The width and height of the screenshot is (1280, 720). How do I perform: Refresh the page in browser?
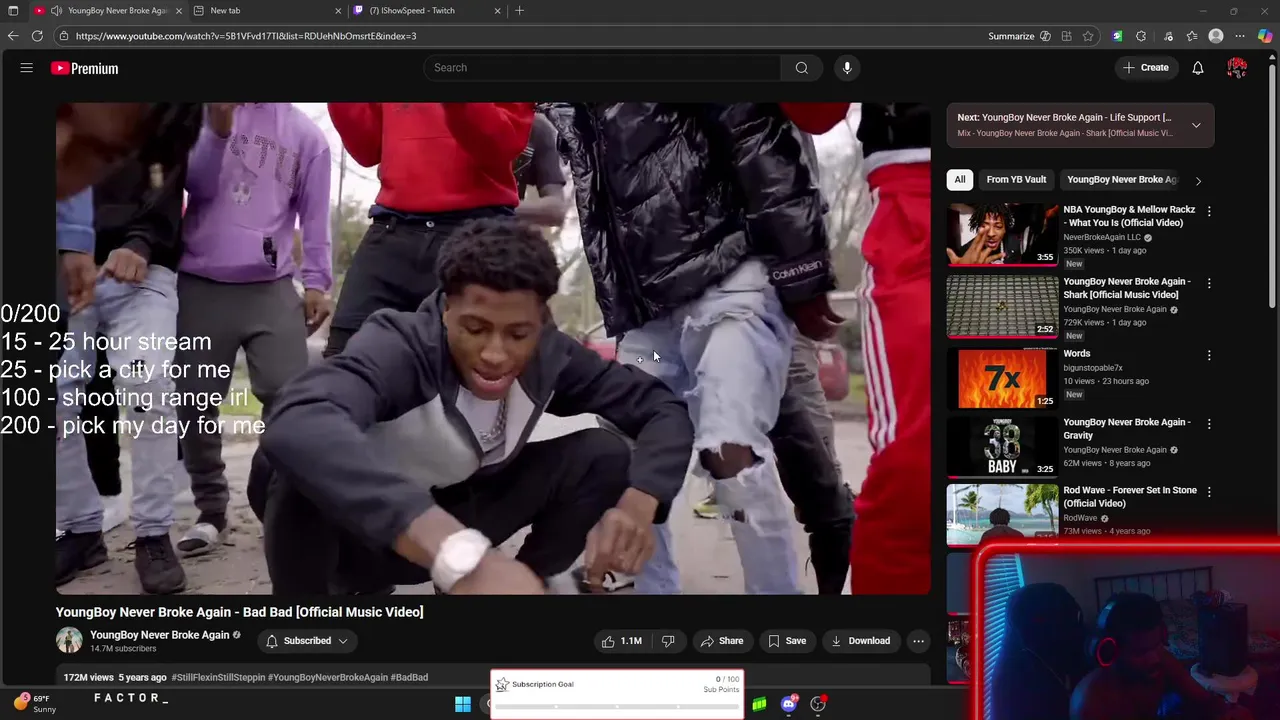coord(37,36)
